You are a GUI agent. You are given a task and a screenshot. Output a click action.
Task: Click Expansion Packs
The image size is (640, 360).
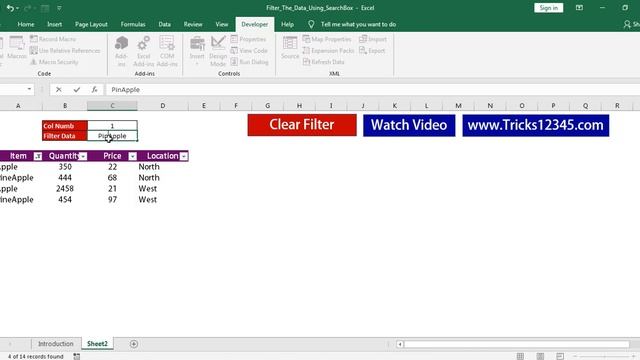pyautogui.click(x=329, y=50)
